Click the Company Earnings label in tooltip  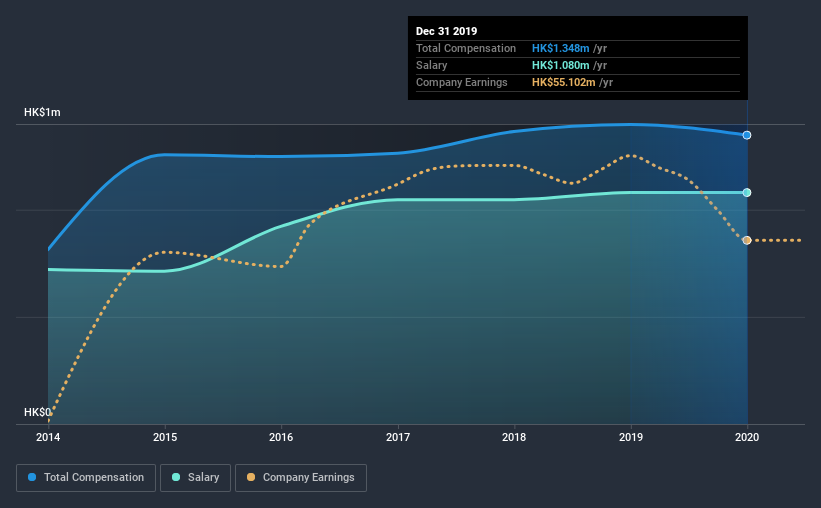point(462,82)
